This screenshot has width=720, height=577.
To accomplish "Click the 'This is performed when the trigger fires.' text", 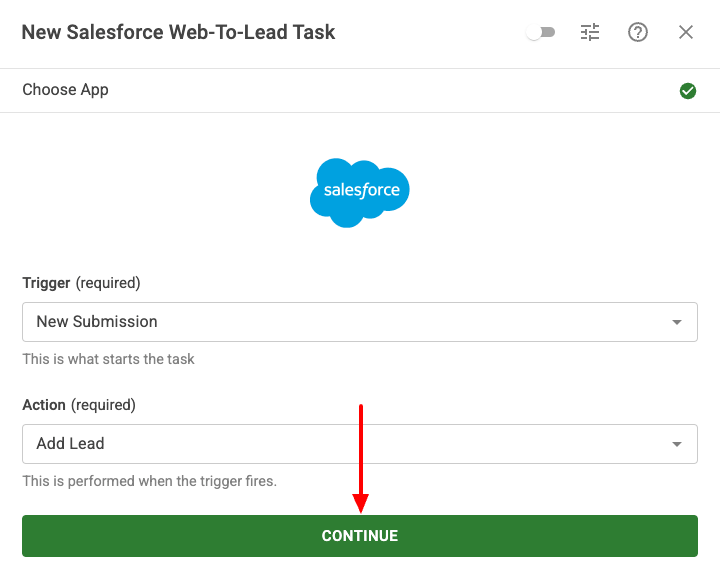I will pyautogui.click(x=150, y=481).
